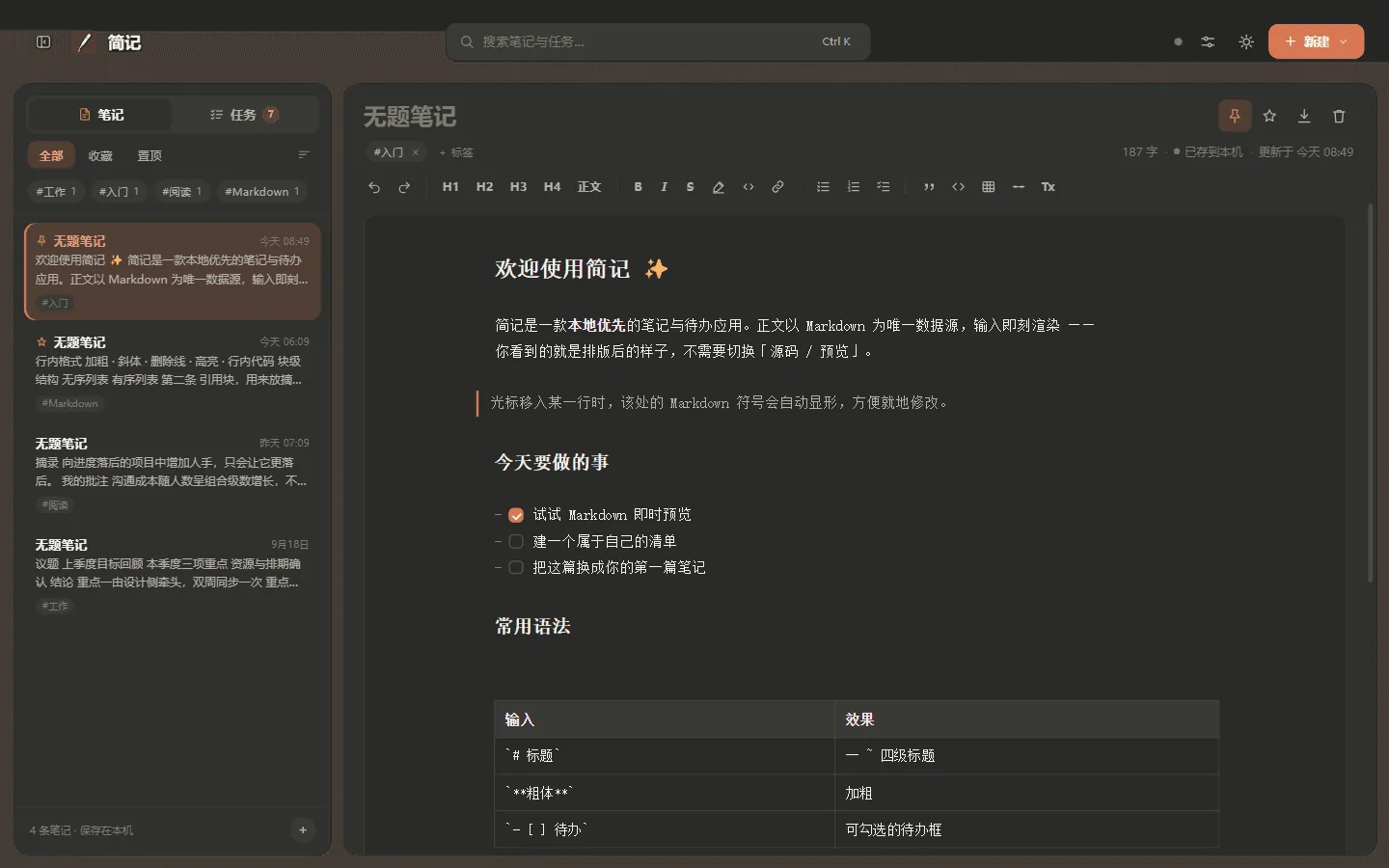Toggle italic formatting
Viewport: 1389px width, 868px height.
tap(664, 187)
